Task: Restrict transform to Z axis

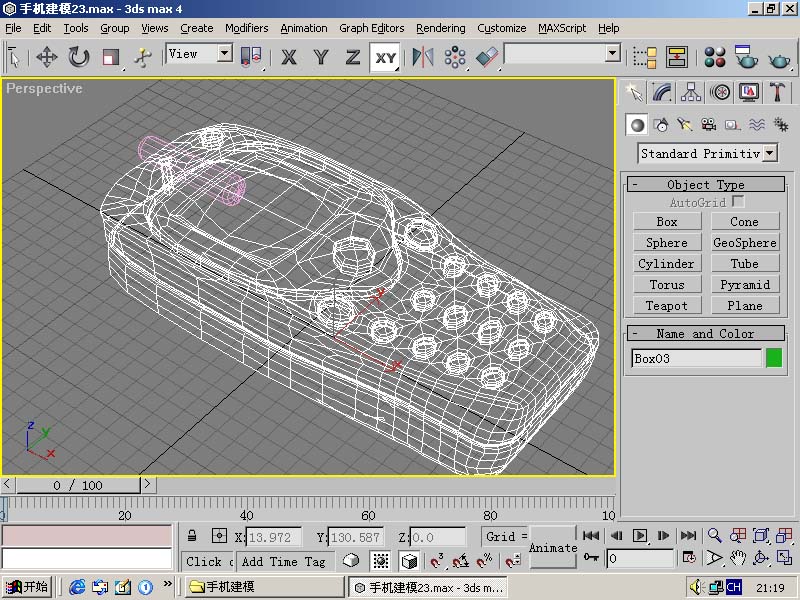Action: 353,57
